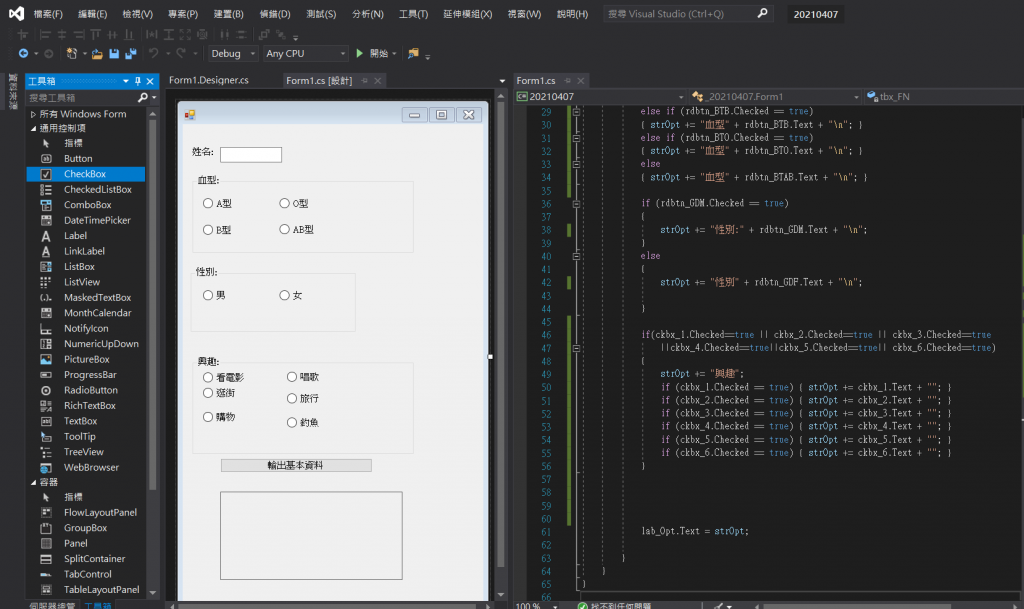
Task: Click the navigate backward arrow icon
Action: coord(23,53)
